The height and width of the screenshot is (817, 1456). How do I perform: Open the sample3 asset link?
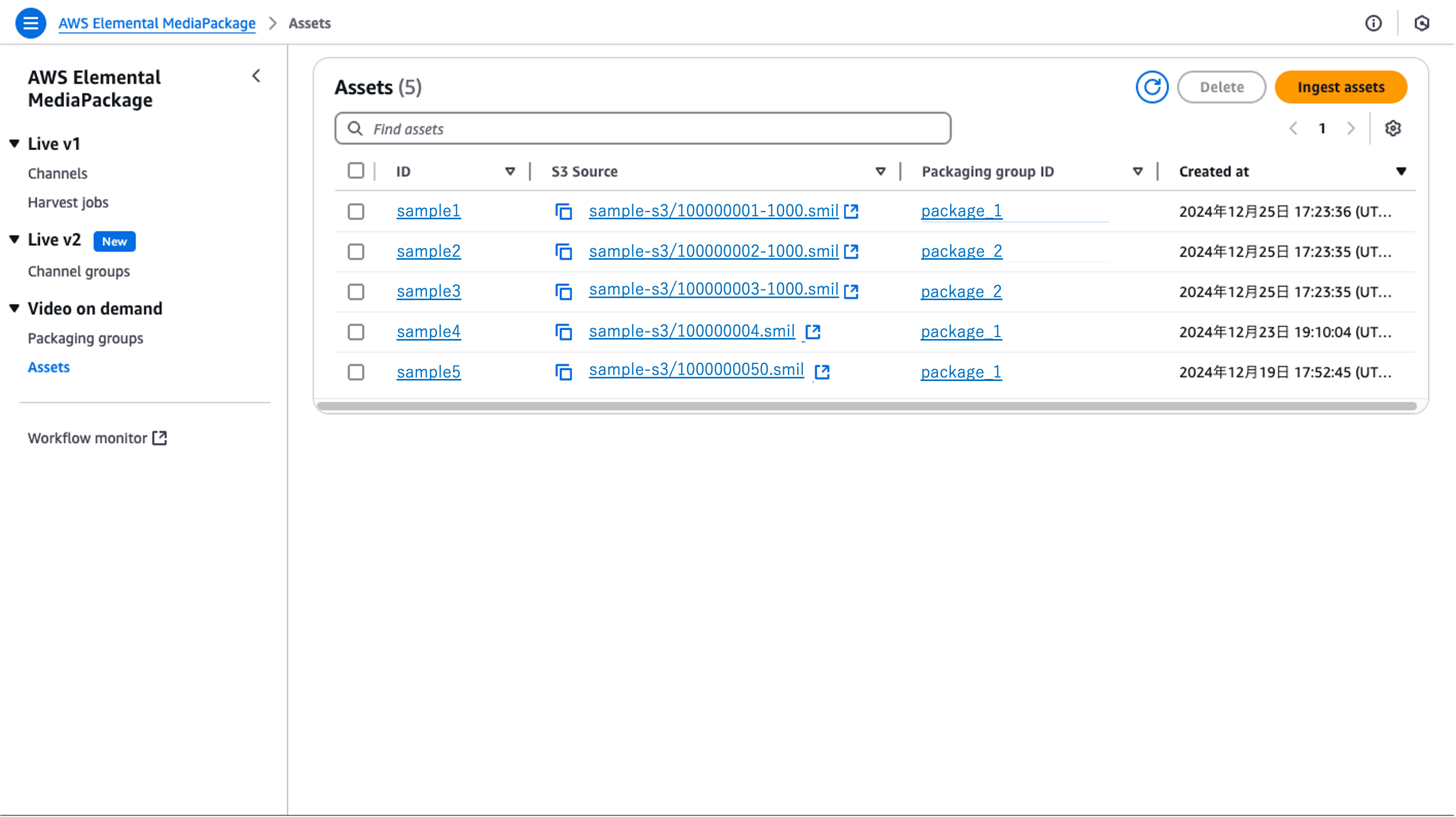point(429,291)
